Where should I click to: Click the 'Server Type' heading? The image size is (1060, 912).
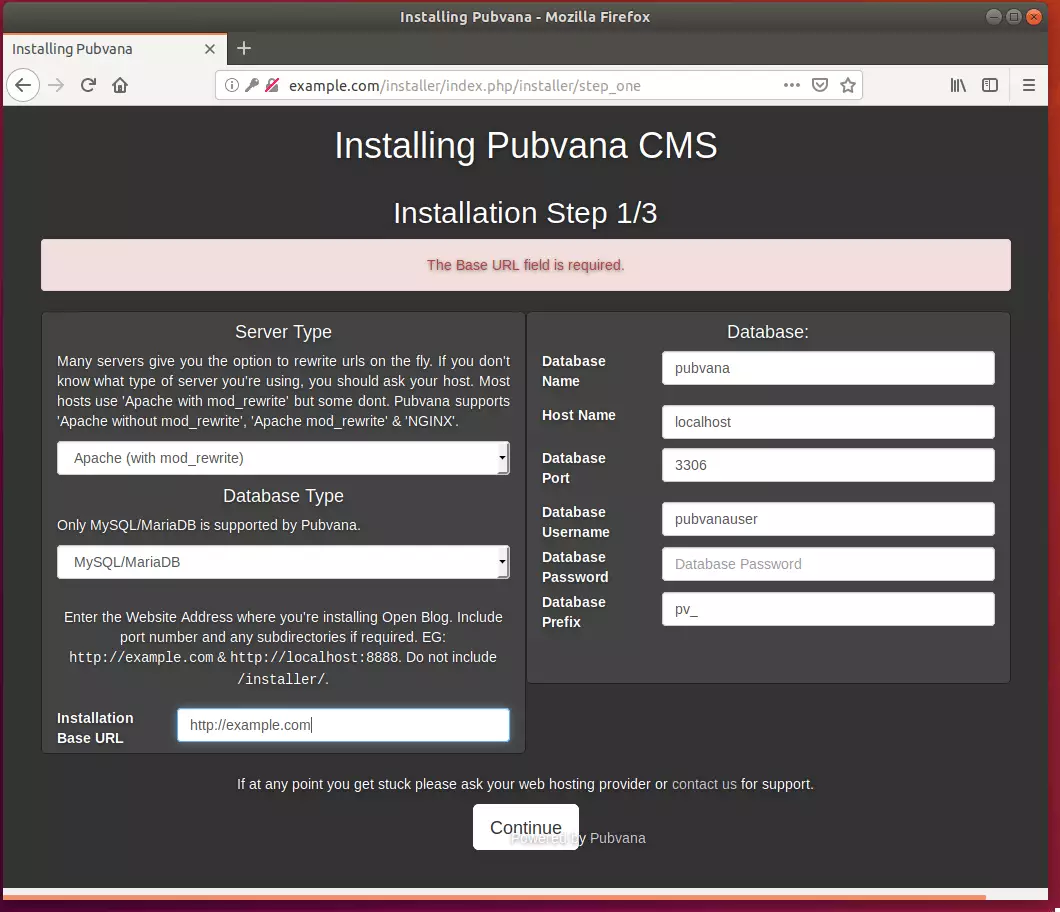pyautogui.click(x=283, y=332)
